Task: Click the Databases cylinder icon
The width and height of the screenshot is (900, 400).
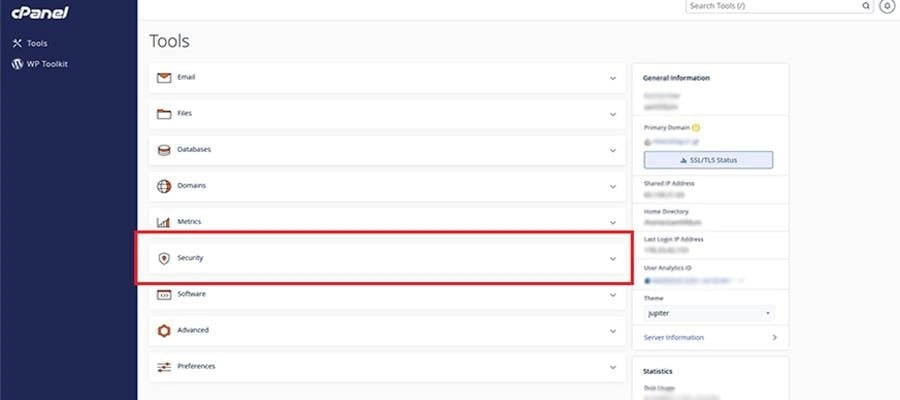Action: 164,150
